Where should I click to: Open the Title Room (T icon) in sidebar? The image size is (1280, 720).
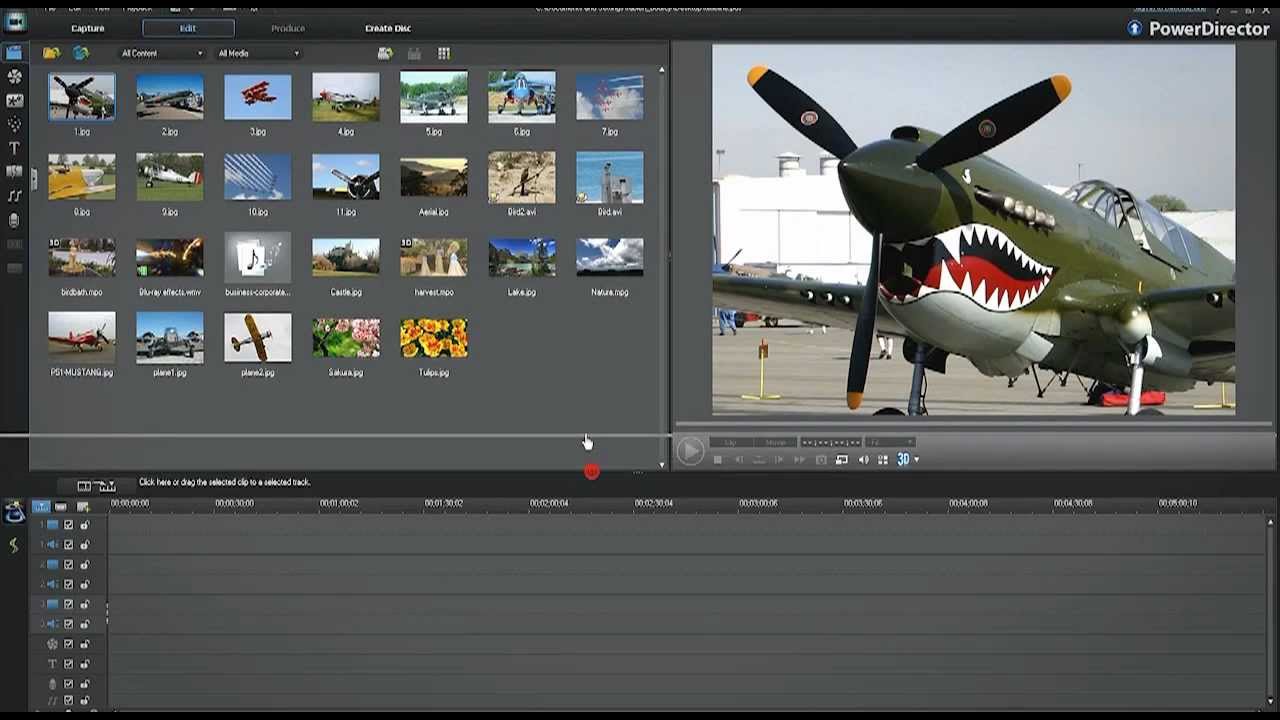14,148
